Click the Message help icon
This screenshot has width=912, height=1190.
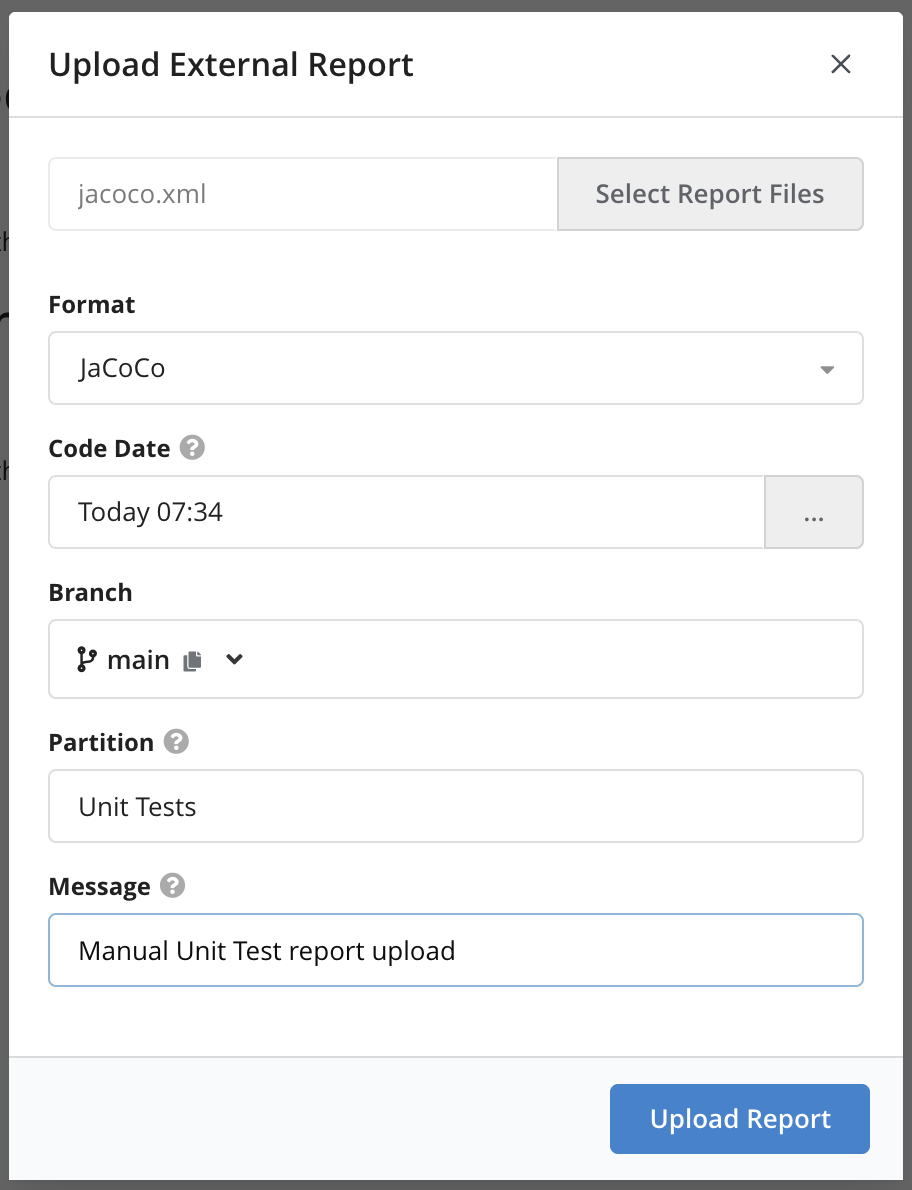(172, 885)
